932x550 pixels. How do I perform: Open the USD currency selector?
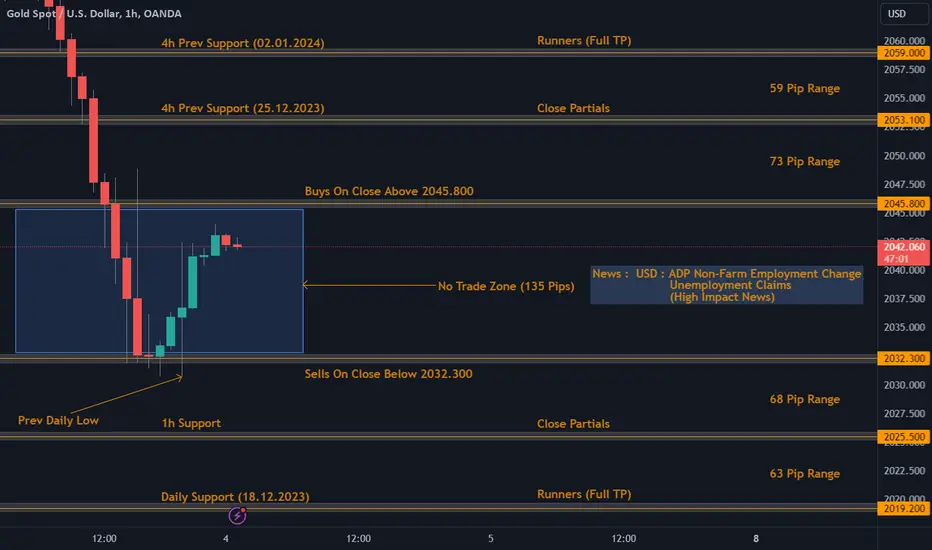pyautogui.click(x=903, y=14)
